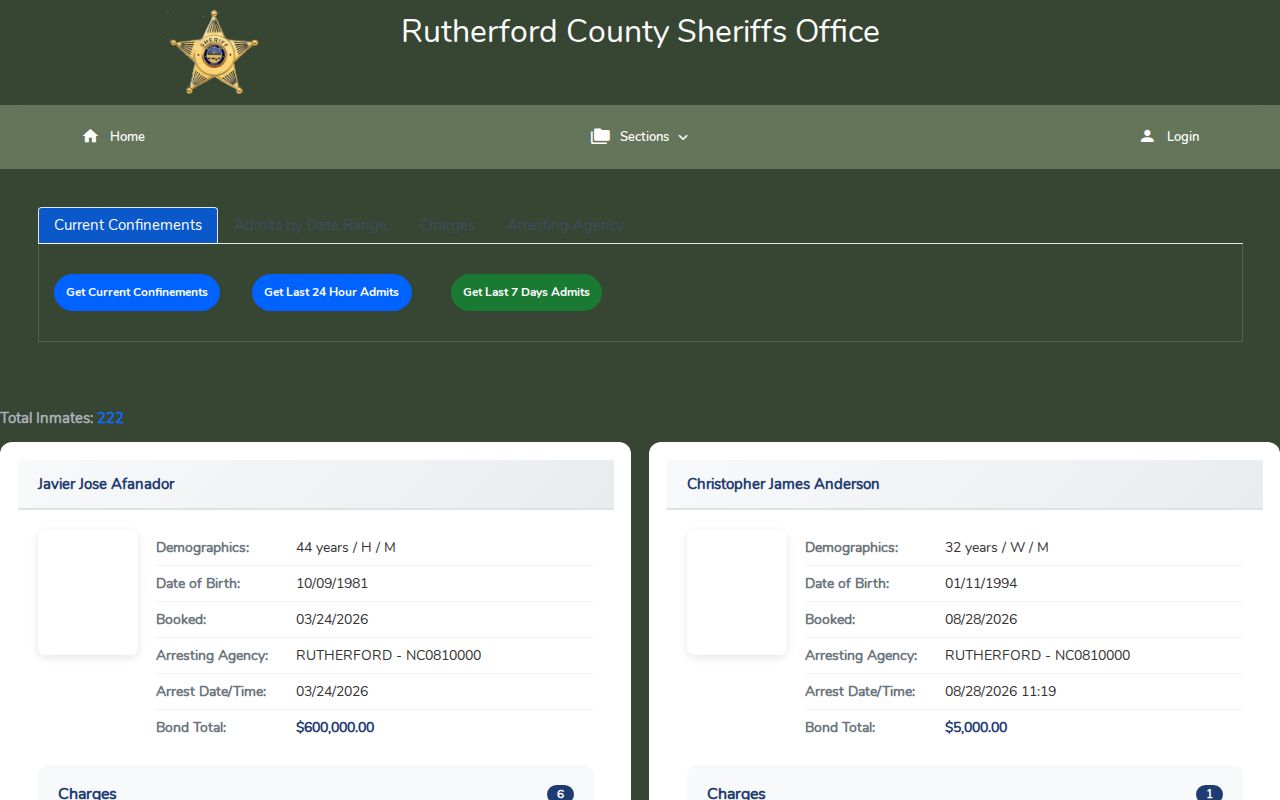1280x800 pixels.
Task: Click Christopher James Anderson's photo placeholder
Action: pyautogui.click(x=737, y=592)
